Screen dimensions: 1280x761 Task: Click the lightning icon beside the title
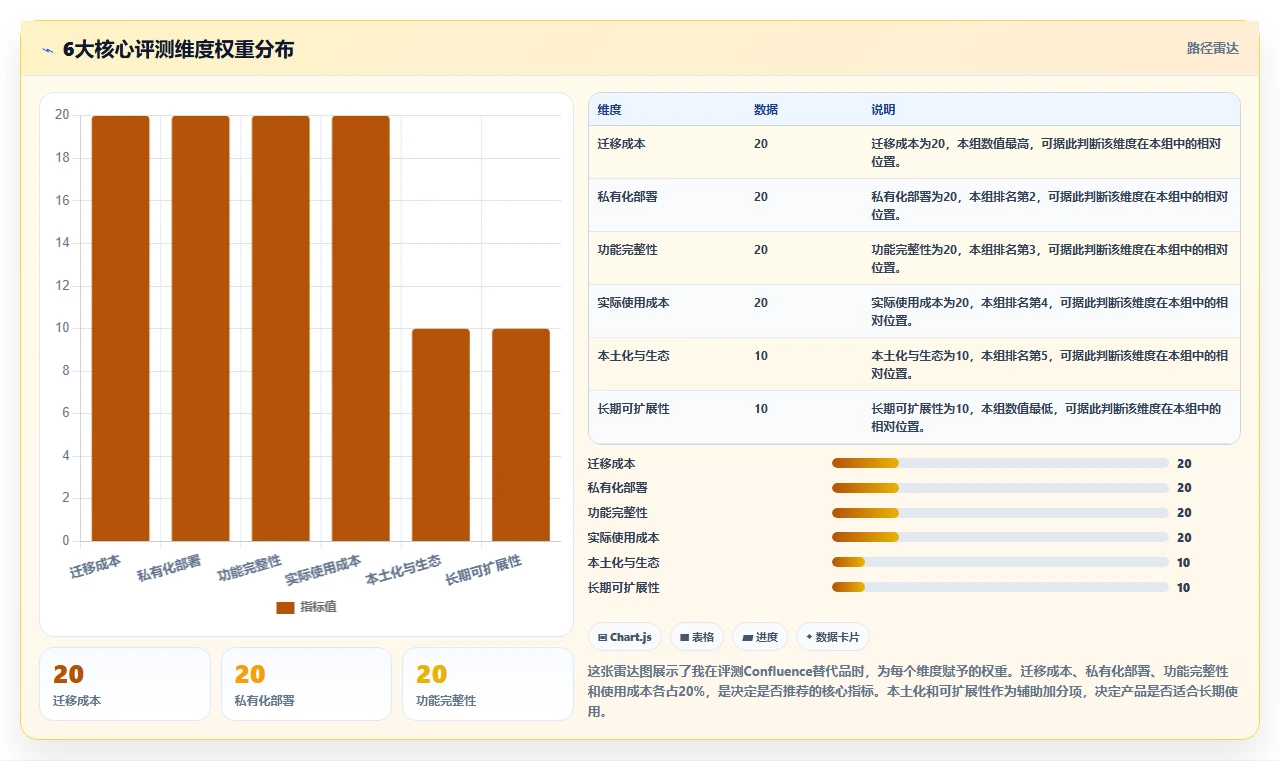(48, 50)
